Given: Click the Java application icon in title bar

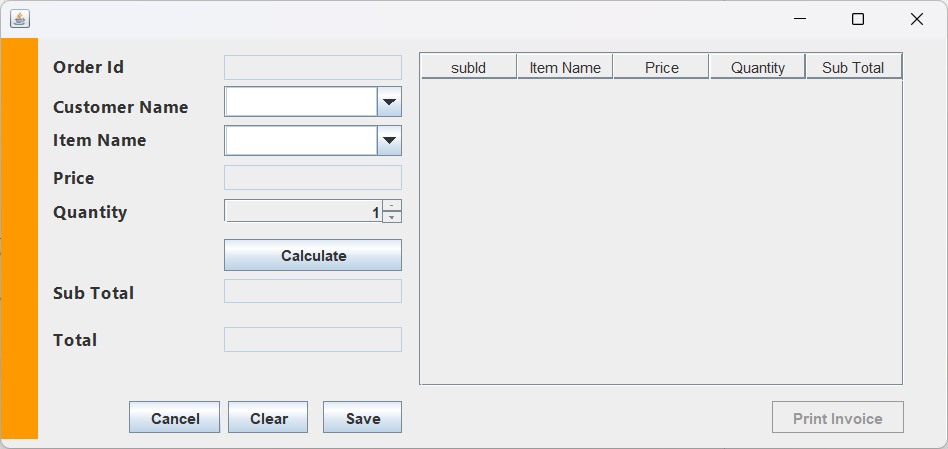Looking at the screenshot, I should 19,19.
